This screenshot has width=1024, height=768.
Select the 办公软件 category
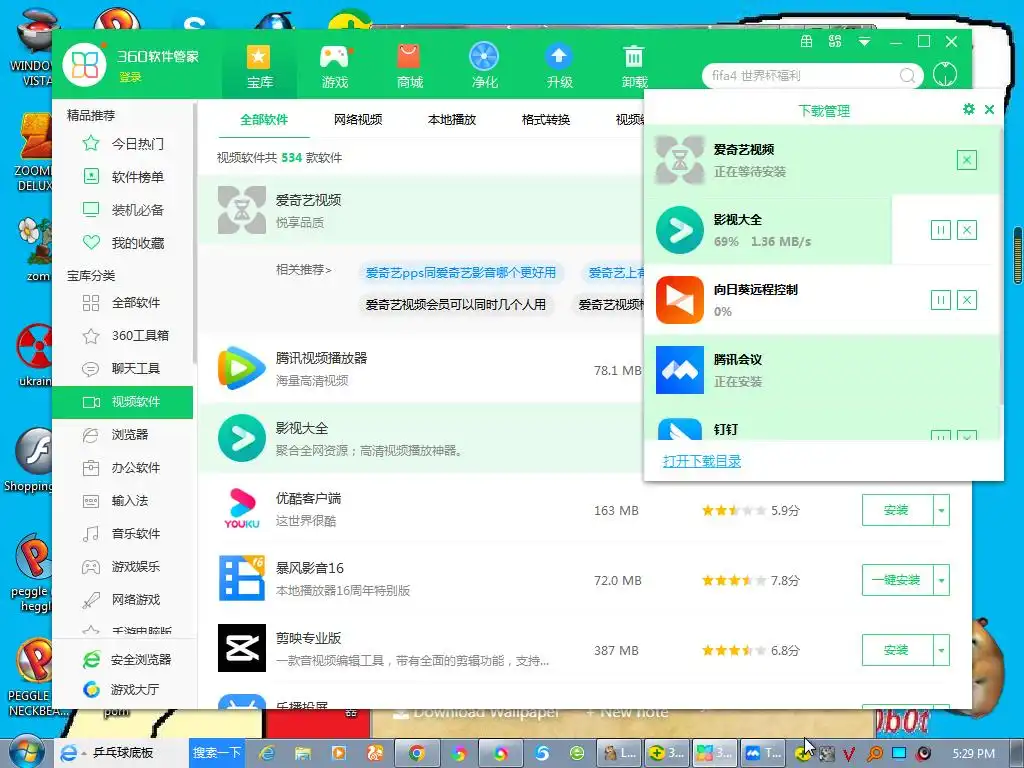pos(123,468)
